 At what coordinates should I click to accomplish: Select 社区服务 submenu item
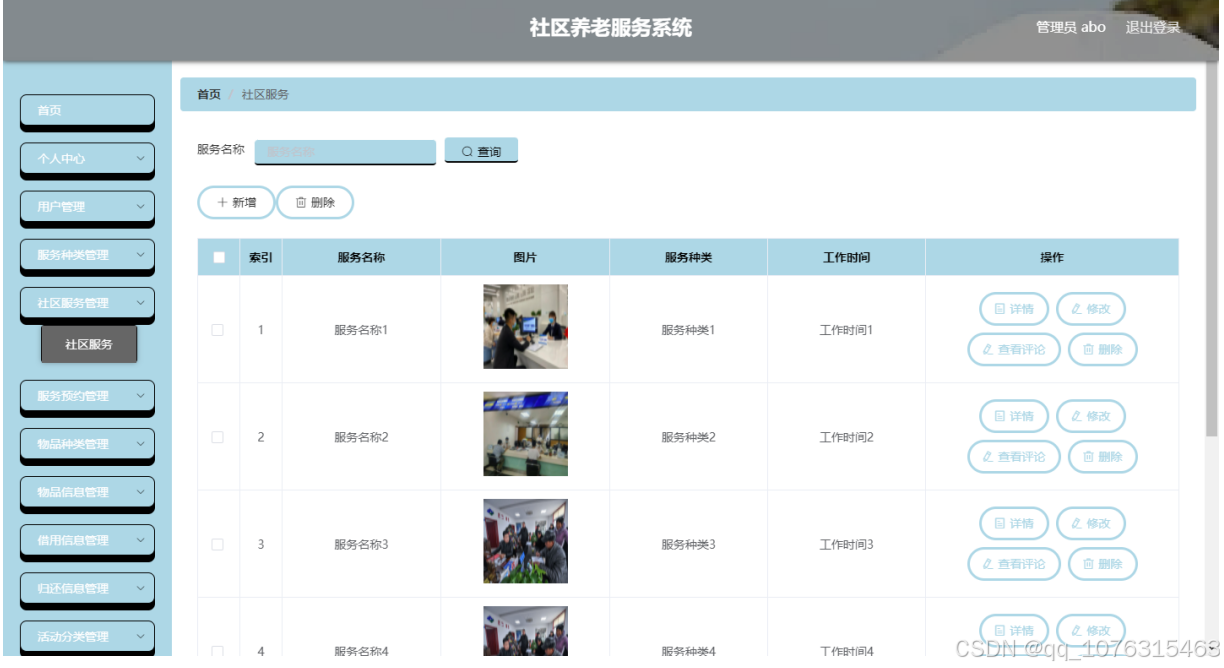coord(89,344)
